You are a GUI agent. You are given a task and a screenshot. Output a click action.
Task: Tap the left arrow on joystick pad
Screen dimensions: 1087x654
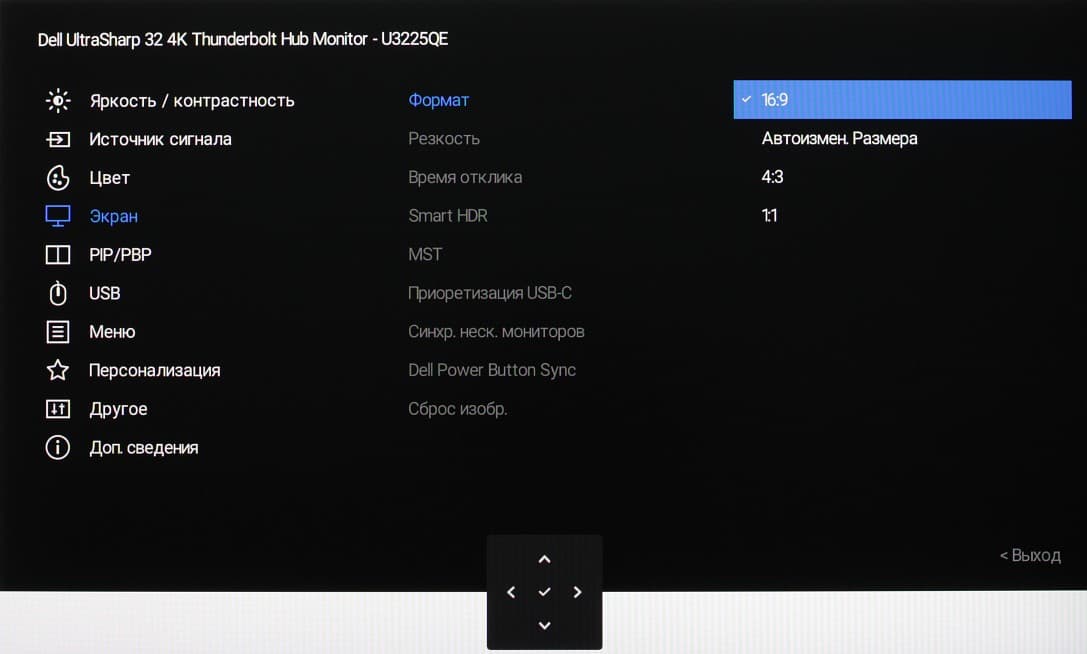point(511,592)
